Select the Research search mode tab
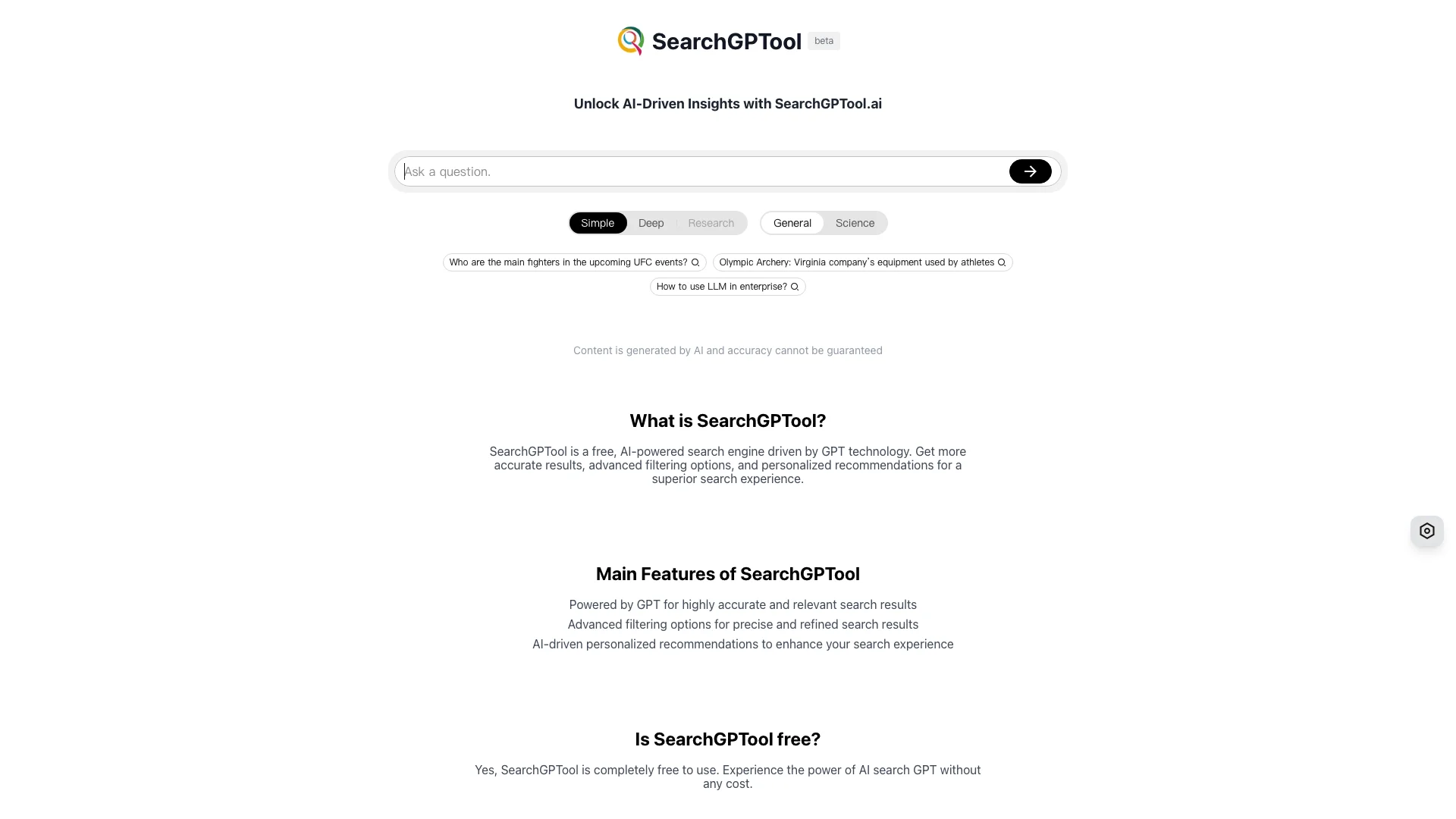This screenshot has height=819, width=1456. coord(711,222)
